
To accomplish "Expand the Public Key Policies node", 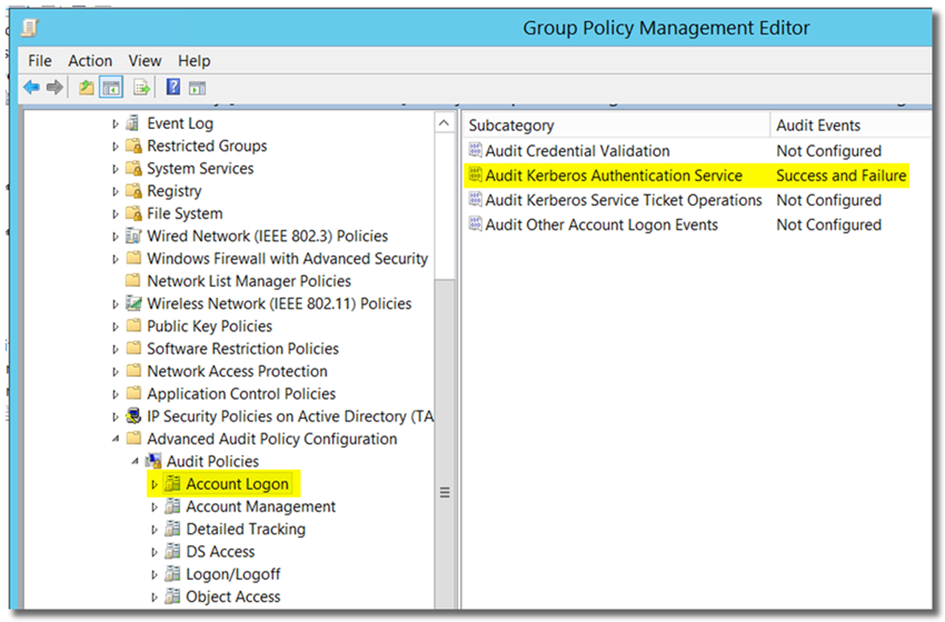I will (115, 327).
